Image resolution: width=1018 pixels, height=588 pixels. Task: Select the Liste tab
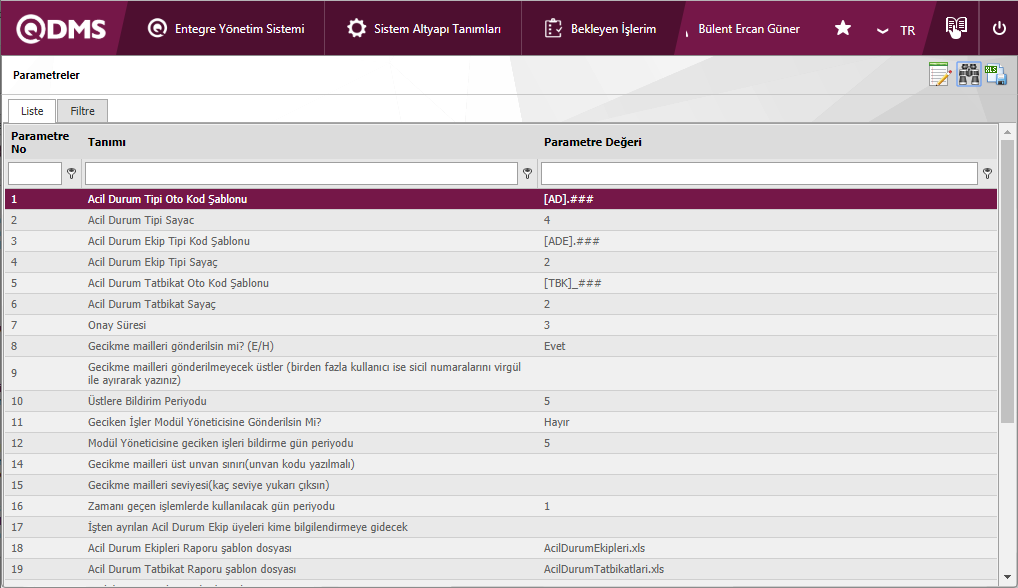(x=32, y=111)
